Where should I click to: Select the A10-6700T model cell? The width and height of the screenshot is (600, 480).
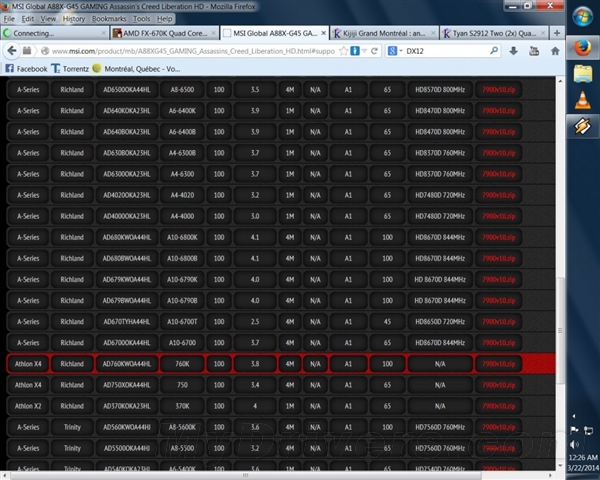tap(182, 322)
